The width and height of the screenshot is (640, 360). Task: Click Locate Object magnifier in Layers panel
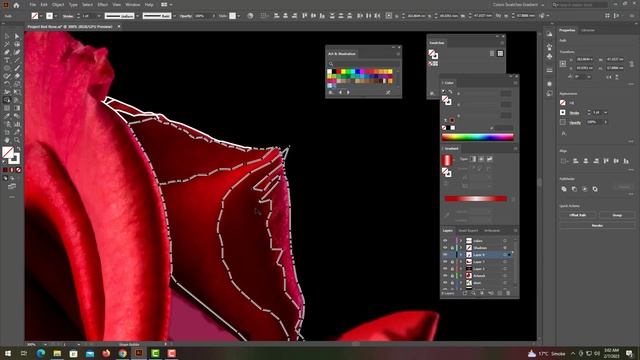(x=473, y=293)
